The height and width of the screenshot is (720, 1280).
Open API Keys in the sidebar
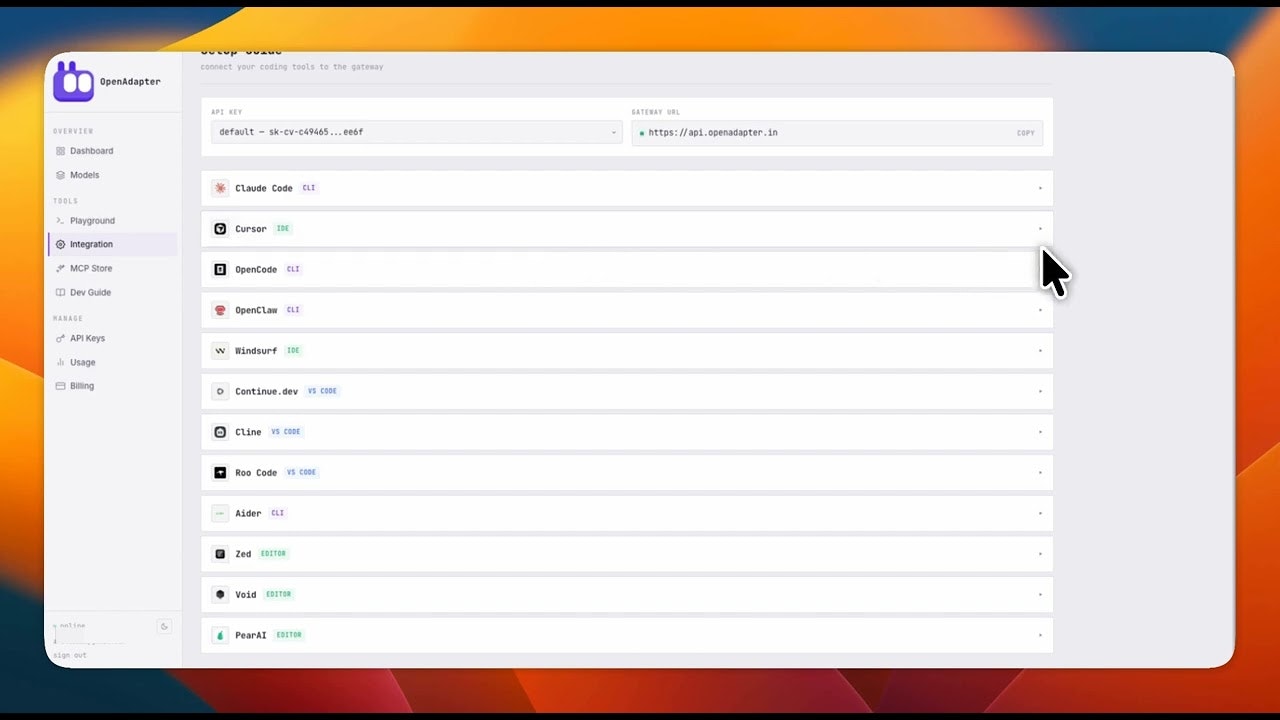[112, 338]
